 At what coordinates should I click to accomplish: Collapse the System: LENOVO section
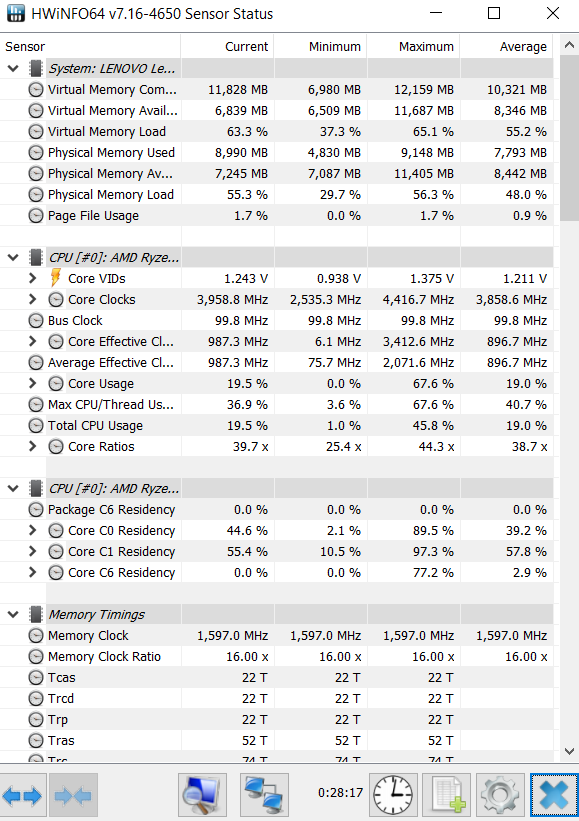(14, 69)
